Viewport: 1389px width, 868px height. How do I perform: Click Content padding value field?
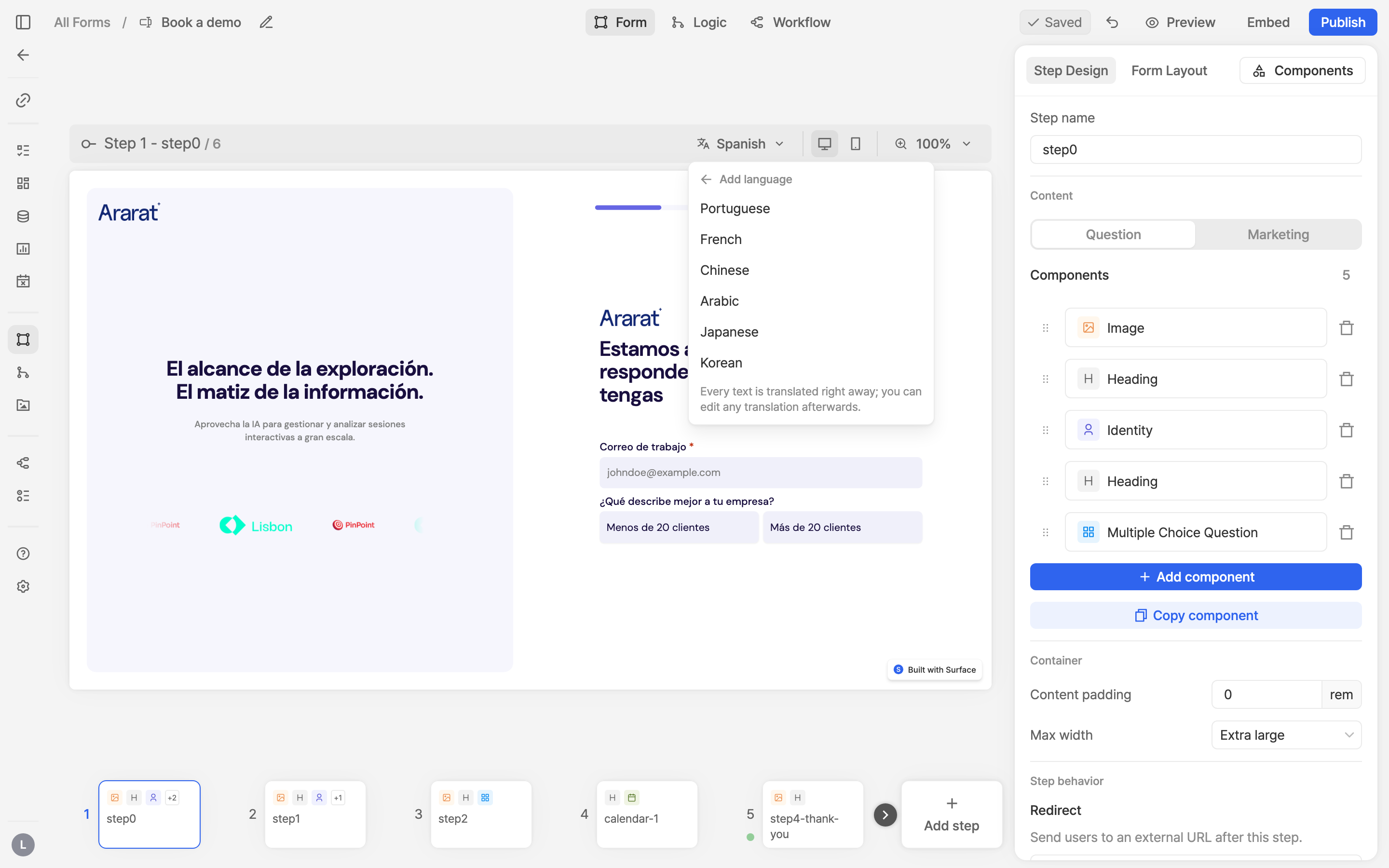pos(1266,694)
